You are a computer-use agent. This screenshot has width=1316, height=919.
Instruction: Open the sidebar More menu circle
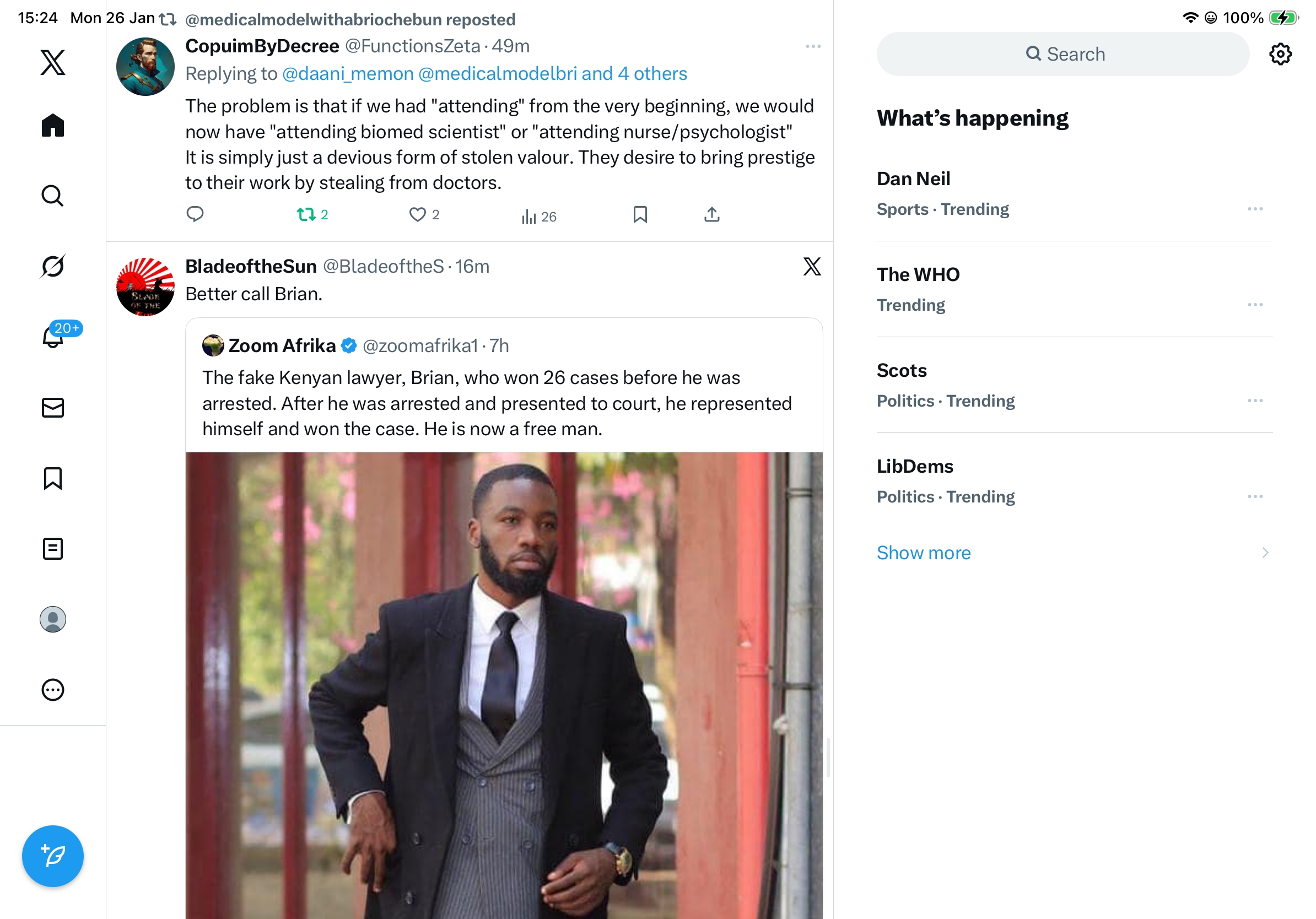(x=53, y=690)
